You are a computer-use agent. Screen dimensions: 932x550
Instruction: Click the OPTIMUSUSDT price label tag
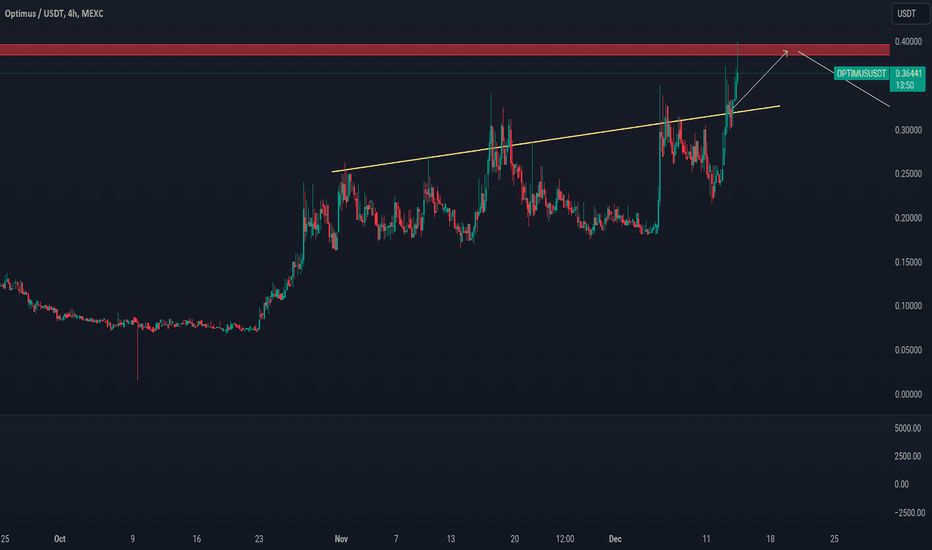(x=861, y=73)
